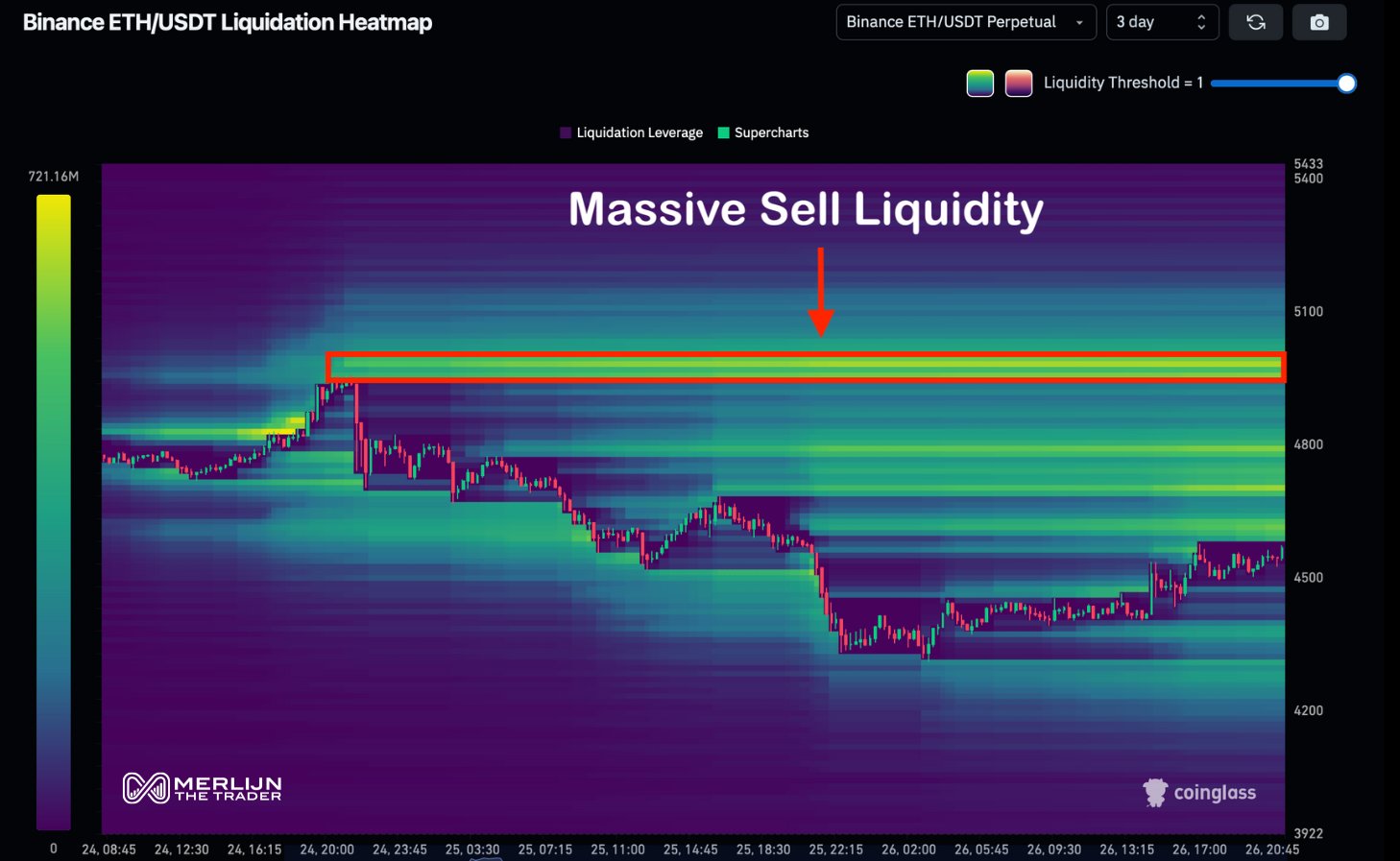Open the Binance ETH/USDT Perpetual dropdown
1400x861 pixels.
pos(965,22)
